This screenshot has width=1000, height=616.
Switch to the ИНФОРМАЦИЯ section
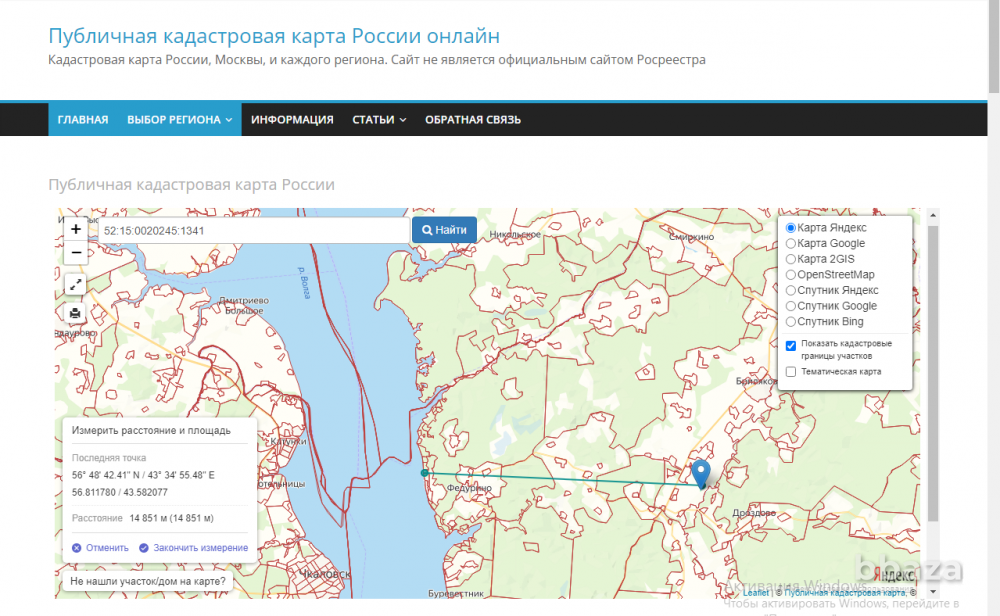(x=292, y=119)
